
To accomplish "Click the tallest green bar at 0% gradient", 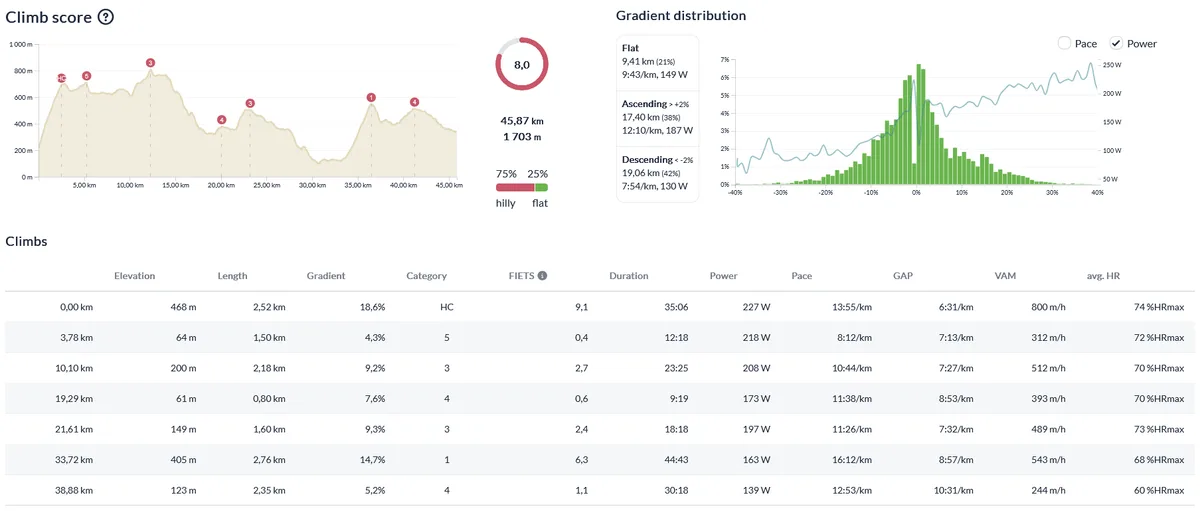I will [x=916, y=125].
